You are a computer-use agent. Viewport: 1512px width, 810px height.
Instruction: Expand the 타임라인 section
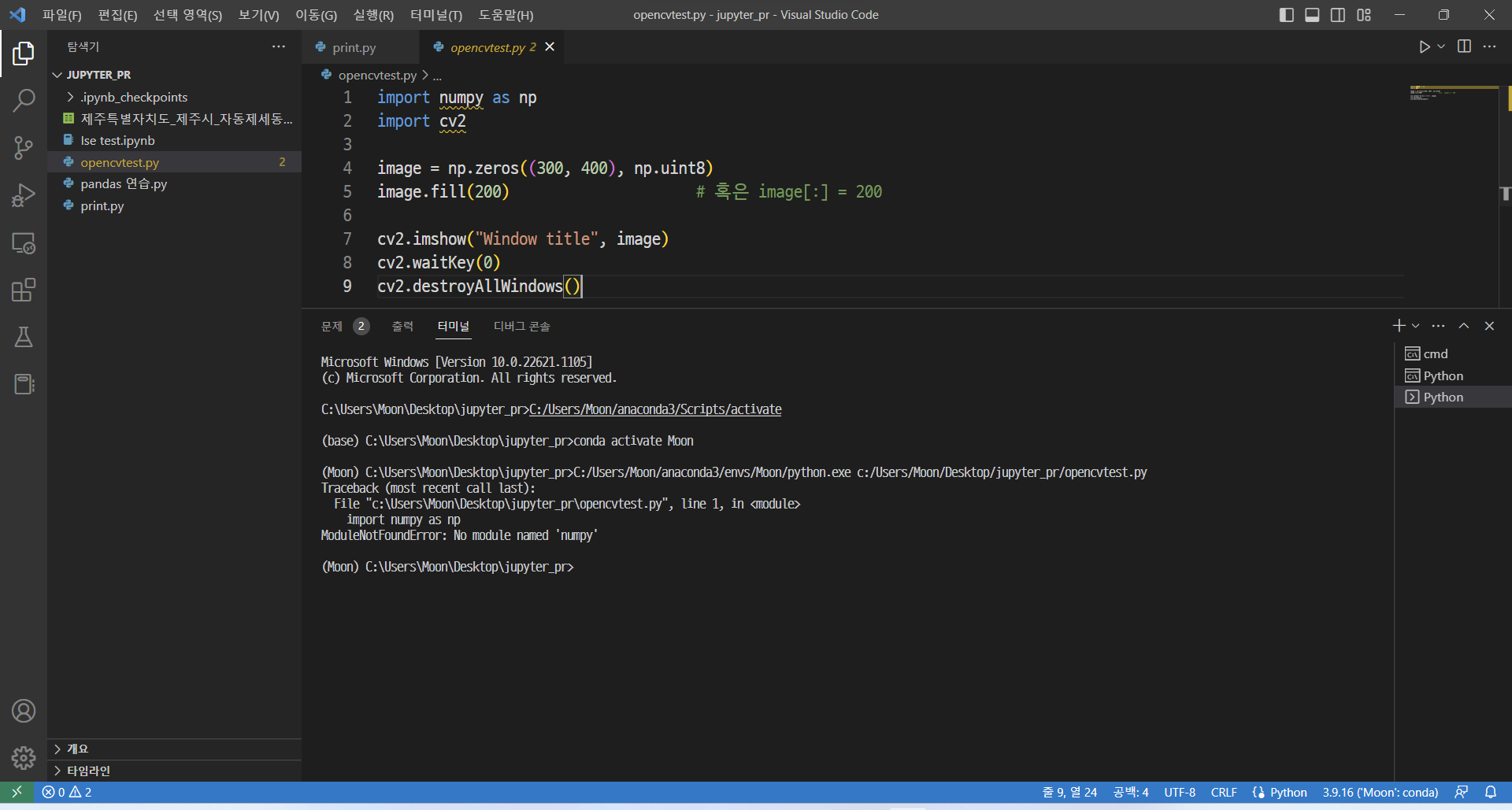coord(88,771)
